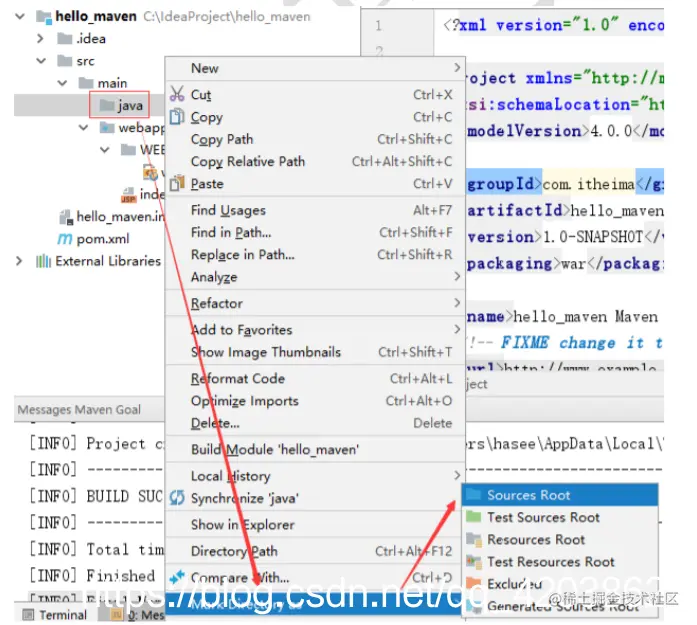Click the Paste clipboard icon
Screen dimensions: 697x625
coord(177,183)
